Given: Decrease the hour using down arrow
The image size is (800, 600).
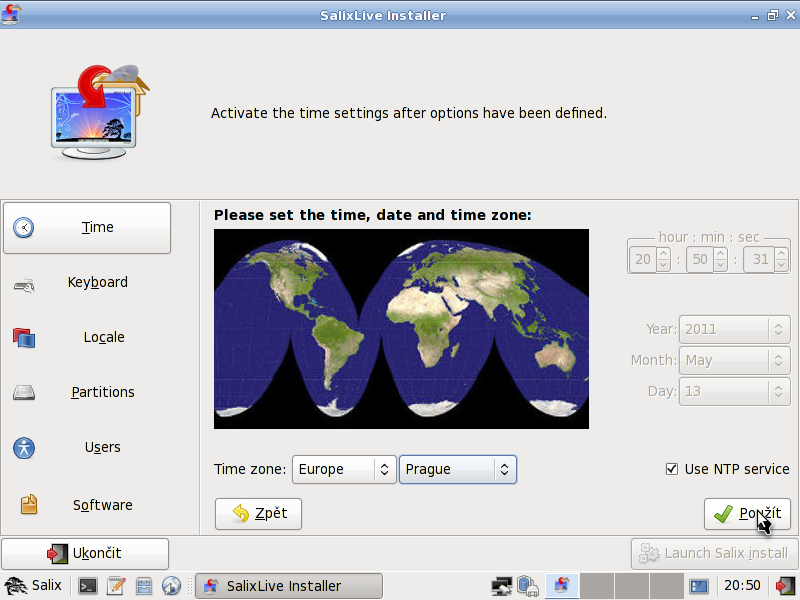Looking at the screenshot, I should coord(663,265).
